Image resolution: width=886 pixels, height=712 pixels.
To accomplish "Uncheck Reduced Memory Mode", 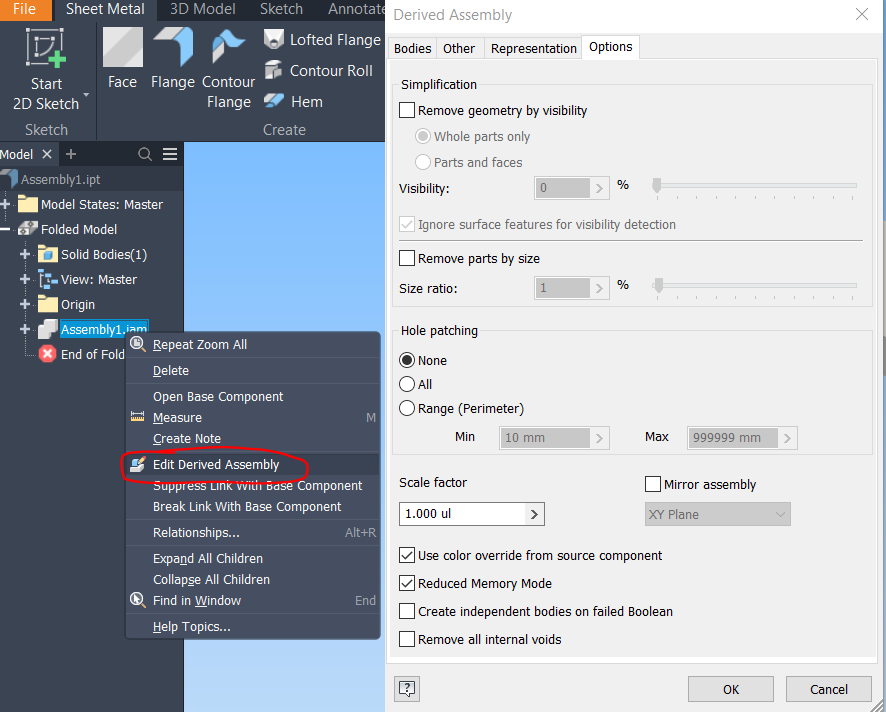I will tap(407, 583).
